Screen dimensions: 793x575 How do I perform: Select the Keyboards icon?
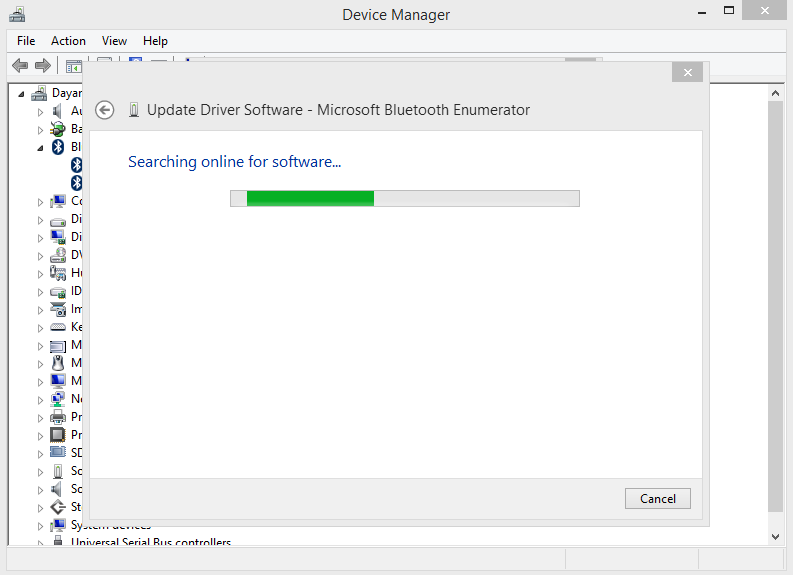(x=58, y=327)
